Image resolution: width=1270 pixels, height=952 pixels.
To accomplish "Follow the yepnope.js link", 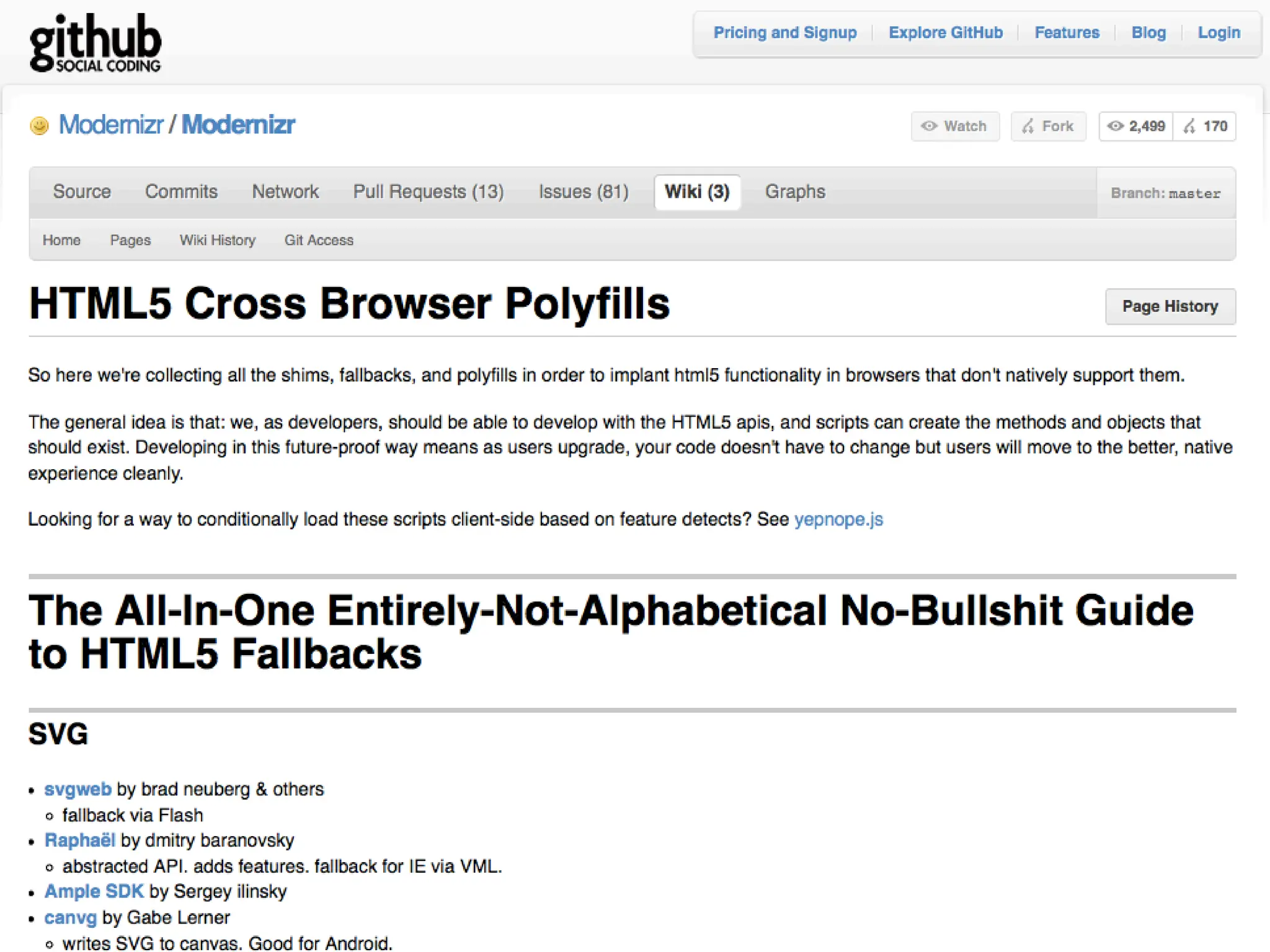I will [838, 519].
